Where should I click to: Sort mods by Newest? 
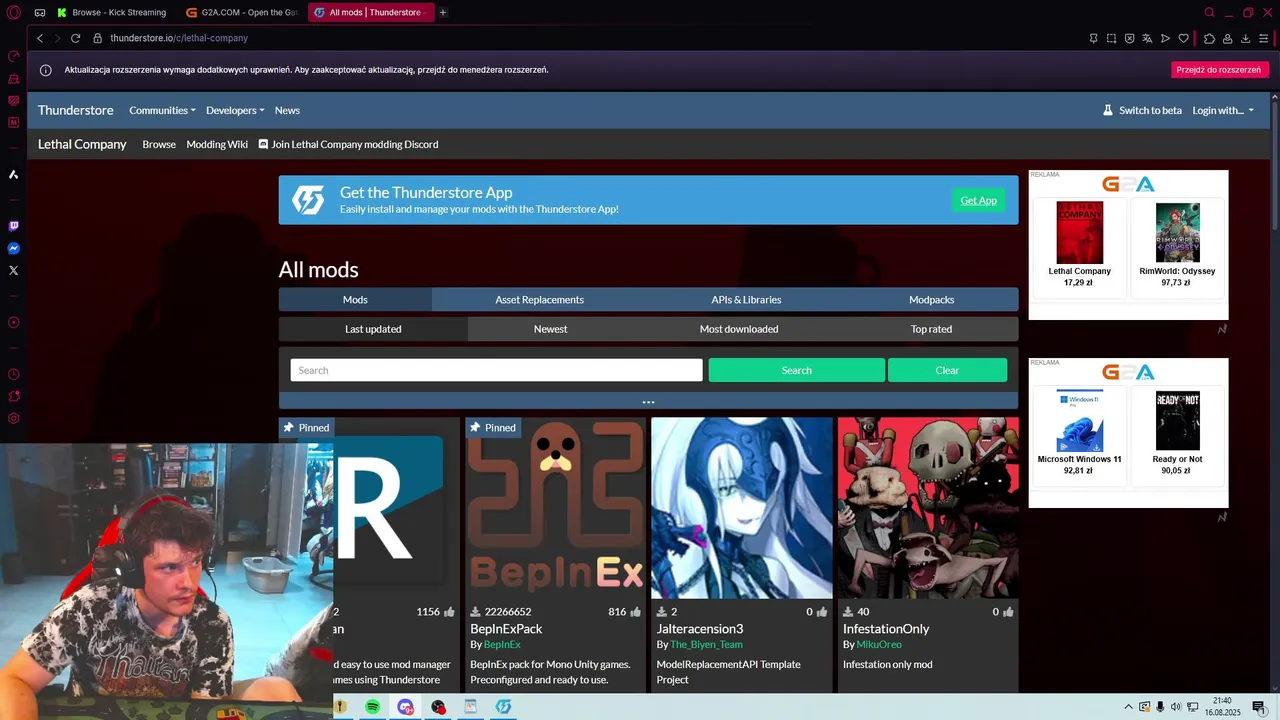(550, 329)
